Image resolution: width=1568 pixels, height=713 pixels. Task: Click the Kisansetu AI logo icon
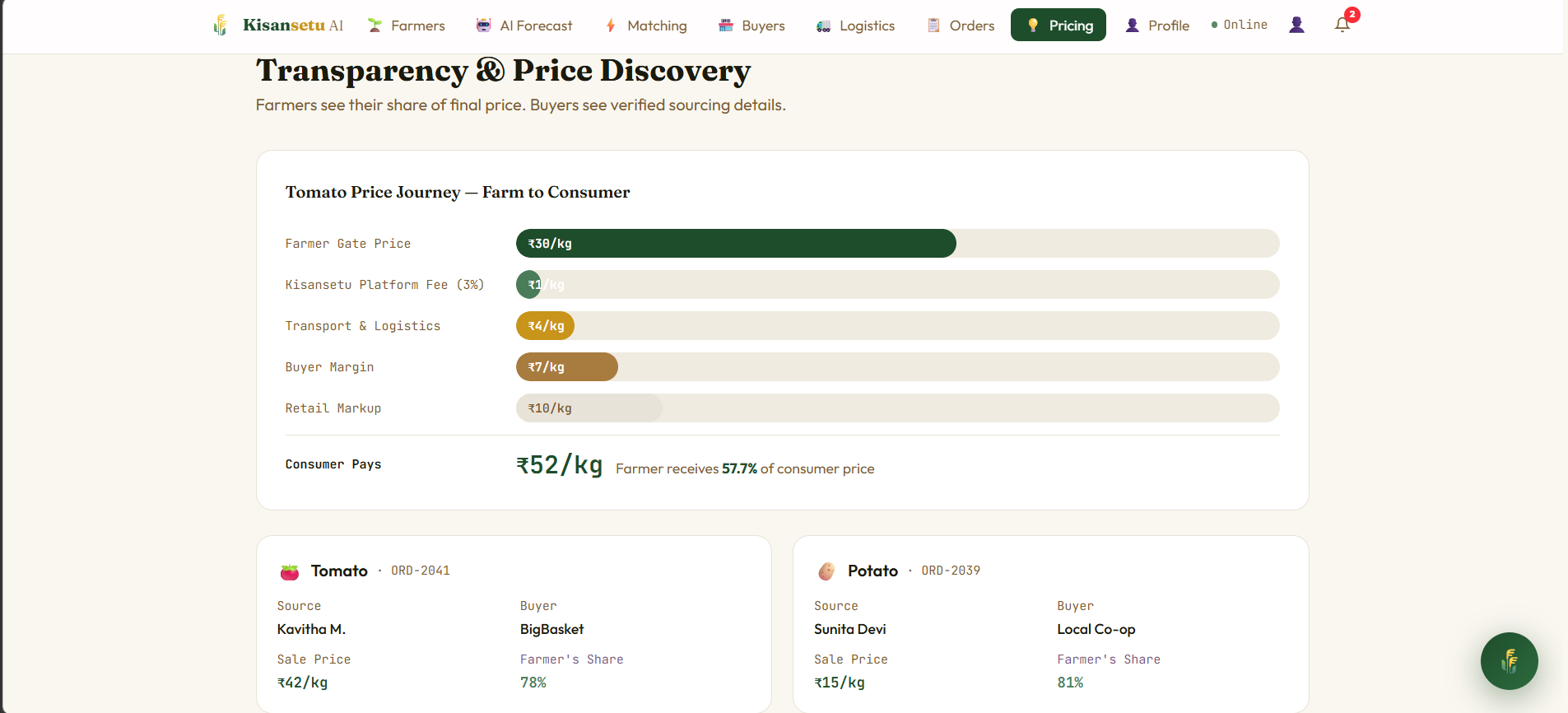tap(221, 26)
